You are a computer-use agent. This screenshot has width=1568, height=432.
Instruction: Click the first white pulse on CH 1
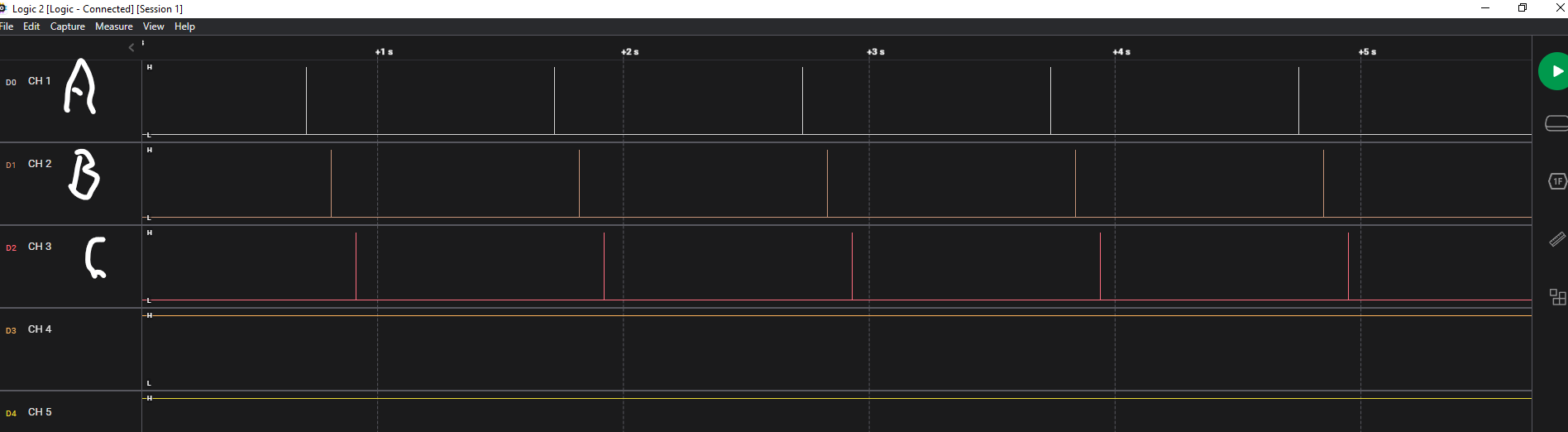click(x=306, y=100)
